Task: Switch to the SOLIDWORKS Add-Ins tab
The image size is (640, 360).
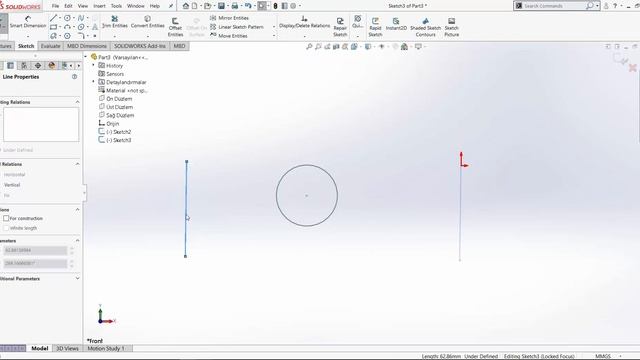Action: 140,46
